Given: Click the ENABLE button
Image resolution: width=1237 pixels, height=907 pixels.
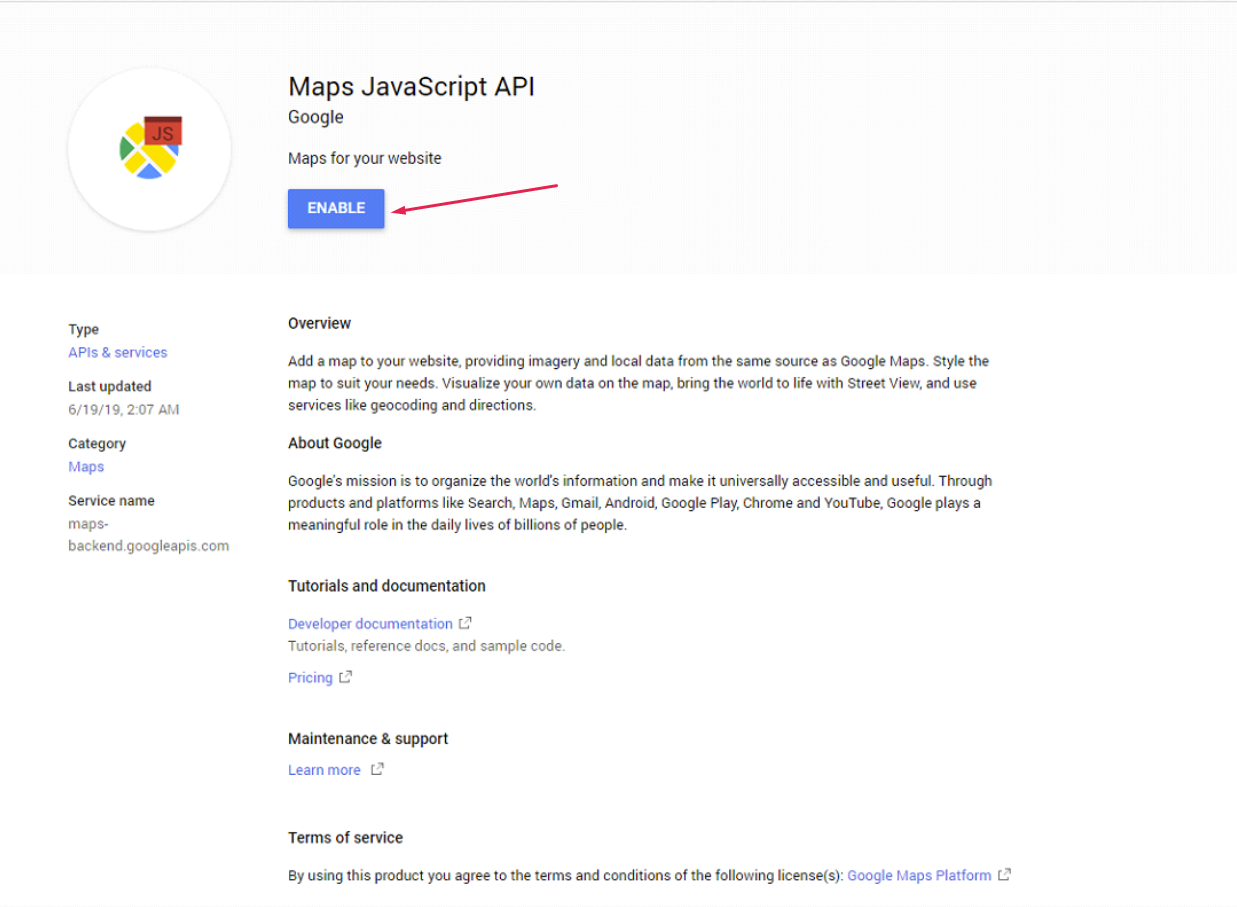Looking at the screenshot, I should tap(336, 208).
